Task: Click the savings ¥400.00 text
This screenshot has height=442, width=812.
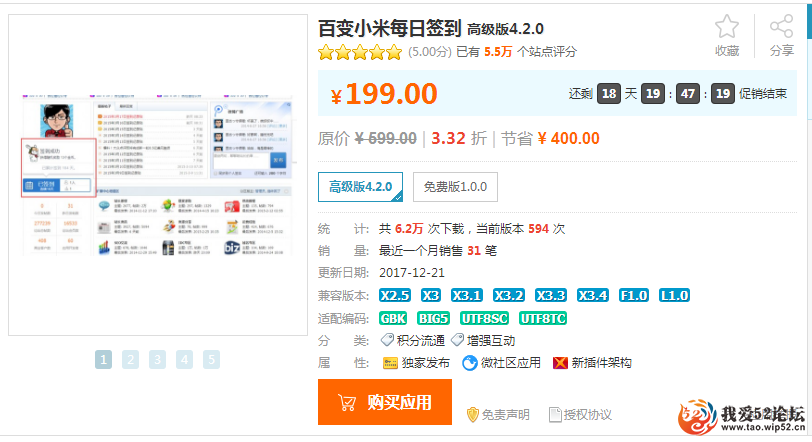Action: pos(569,139)
